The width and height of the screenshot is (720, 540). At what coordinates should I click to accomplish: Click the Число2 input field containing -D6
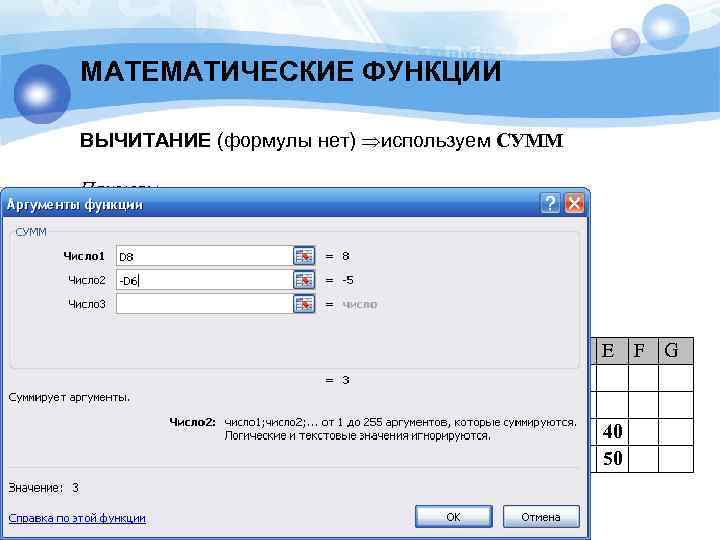coord(204,280)
